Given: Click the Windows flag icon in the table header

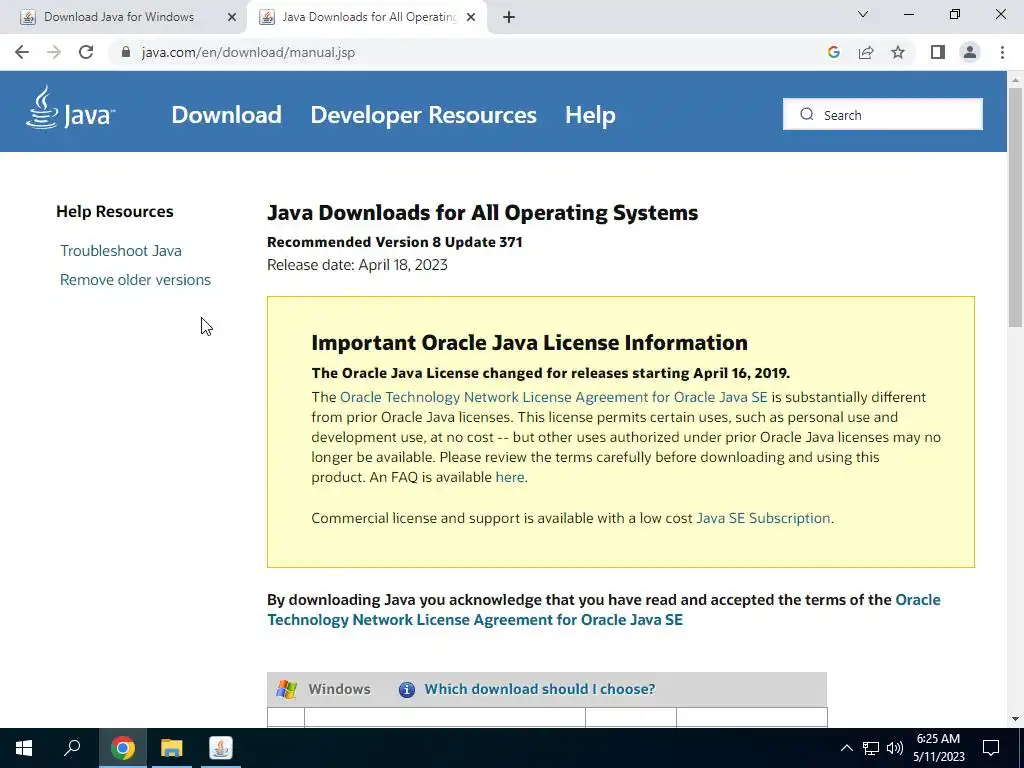Looking at the screenshot, I should [x=286, y=689].
